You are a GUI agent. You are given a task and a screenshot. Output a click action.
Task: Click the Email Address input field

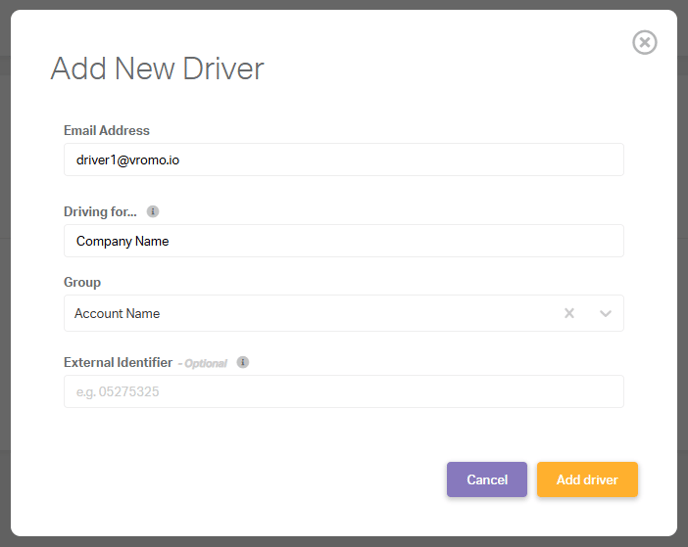(x=344, y=160)
